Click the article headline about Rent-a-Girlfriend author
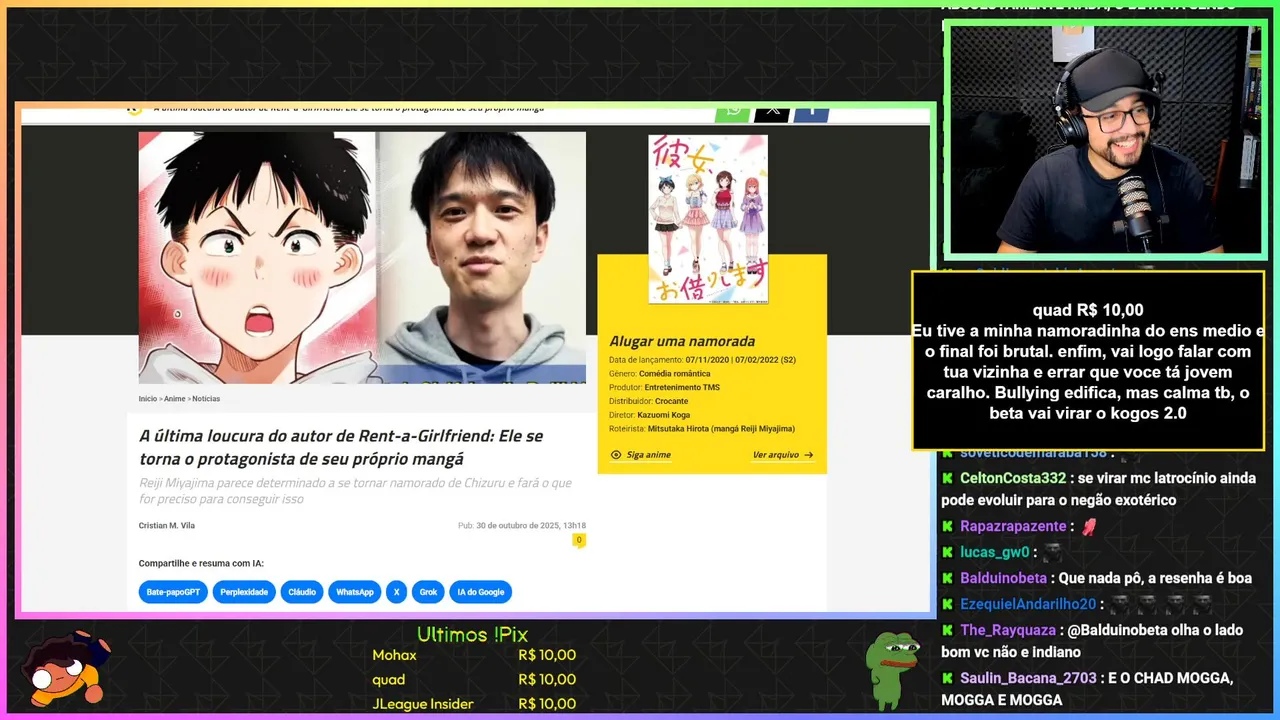Viewport: 1280px width, 720px height. (341, 447)
